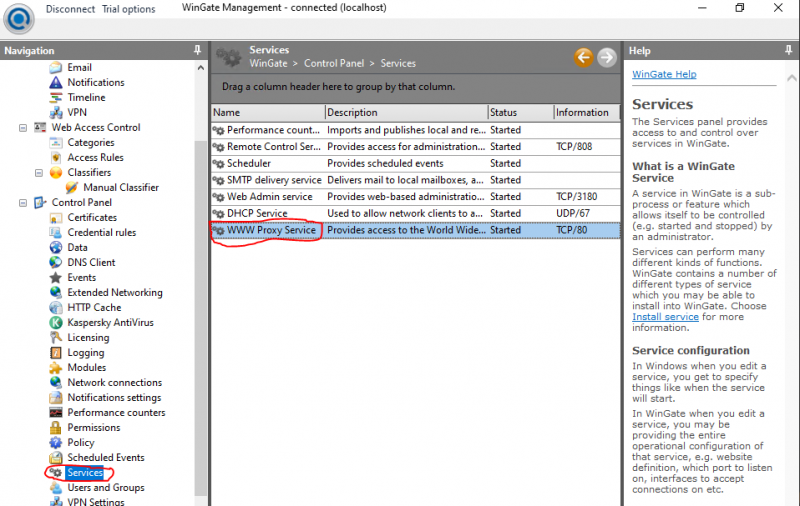
Task: Collapse the Control Panel tree node
Action: [x=23, y=203]
